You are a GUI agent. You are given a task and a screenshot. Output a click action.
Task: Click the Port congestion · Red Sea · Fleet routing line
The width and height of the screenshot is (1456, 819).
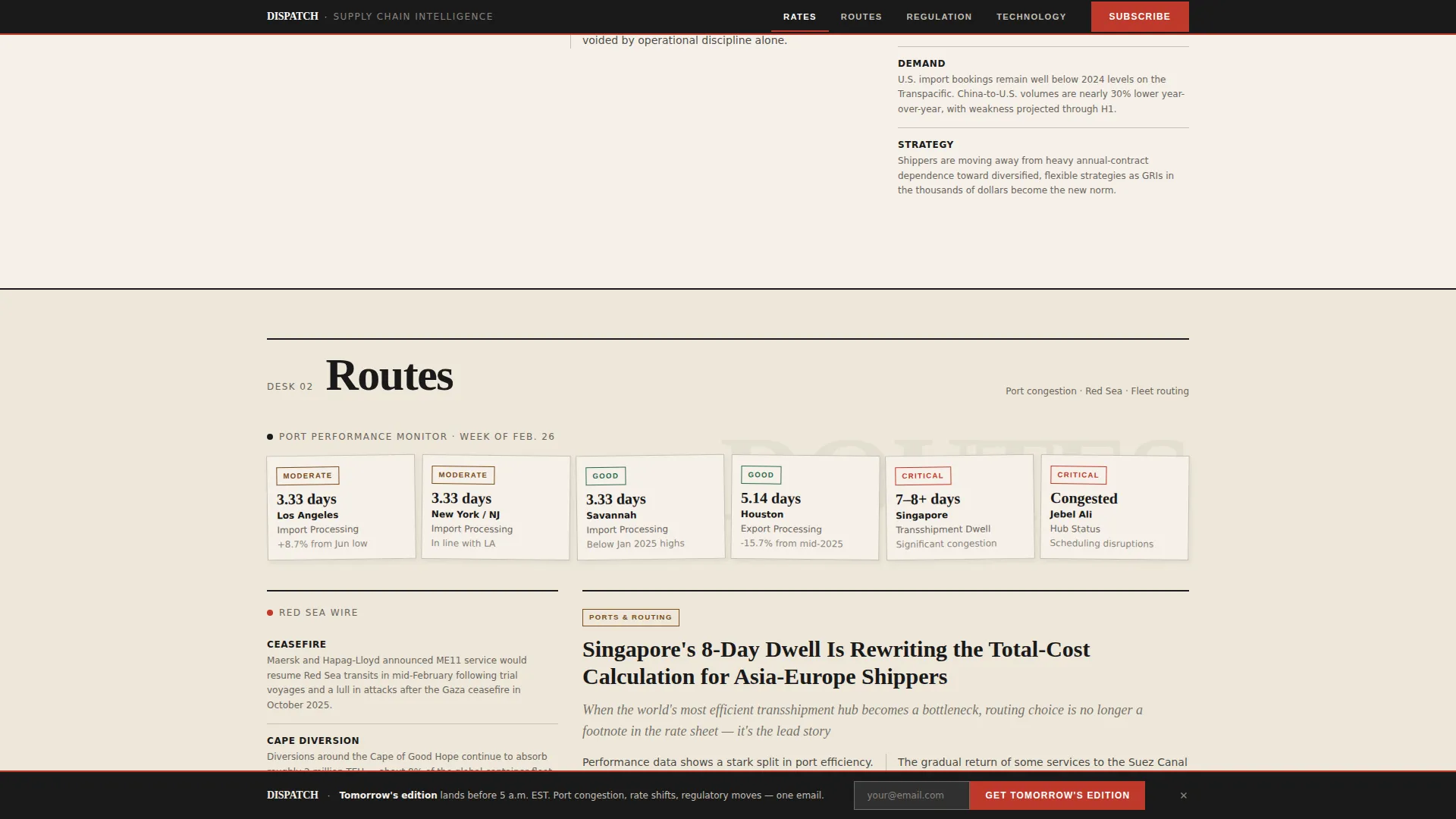coord(1097,391)
